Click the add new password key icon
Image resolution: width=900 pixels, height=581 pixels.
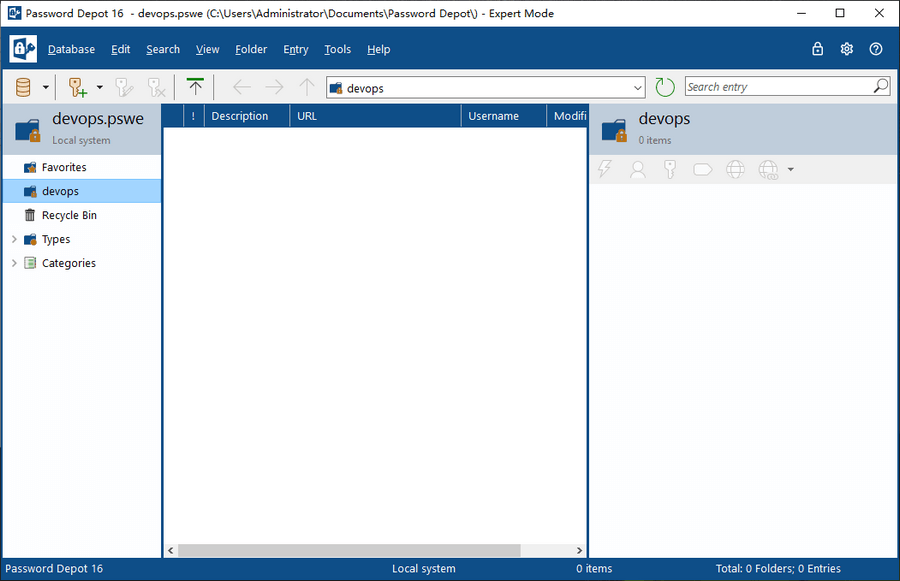pyautogui.click(x=78, y=87)
